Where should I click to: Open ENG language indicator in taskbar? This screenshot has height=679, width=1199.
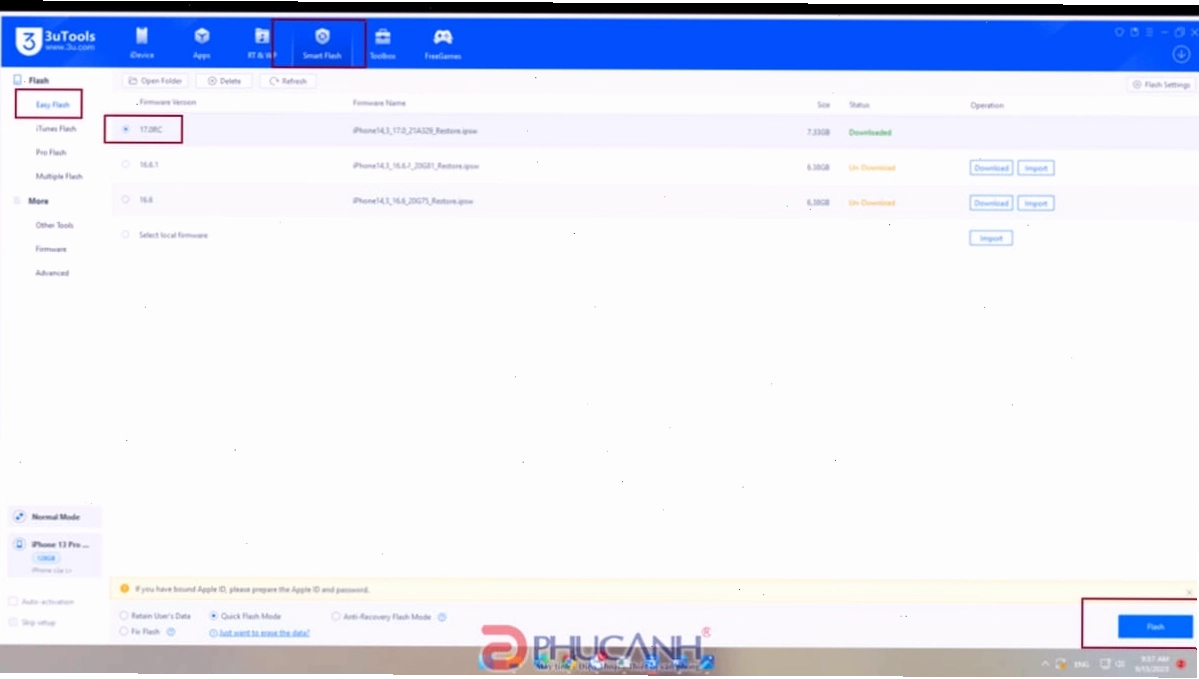pos(1081,664)
